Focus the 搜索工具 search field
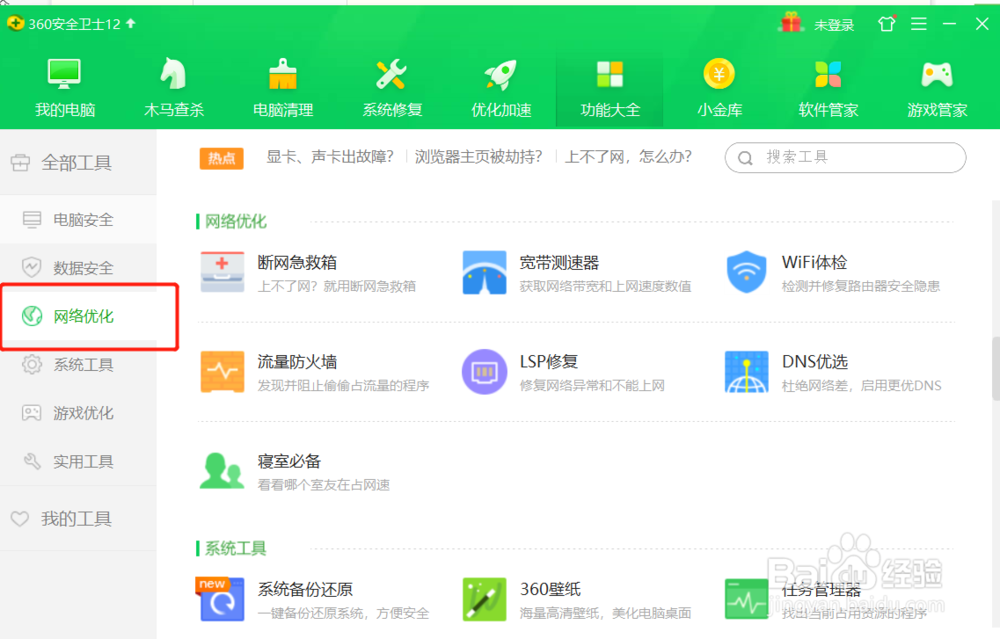Screen dimensions: 1000x639 click(x=845, y=158)
